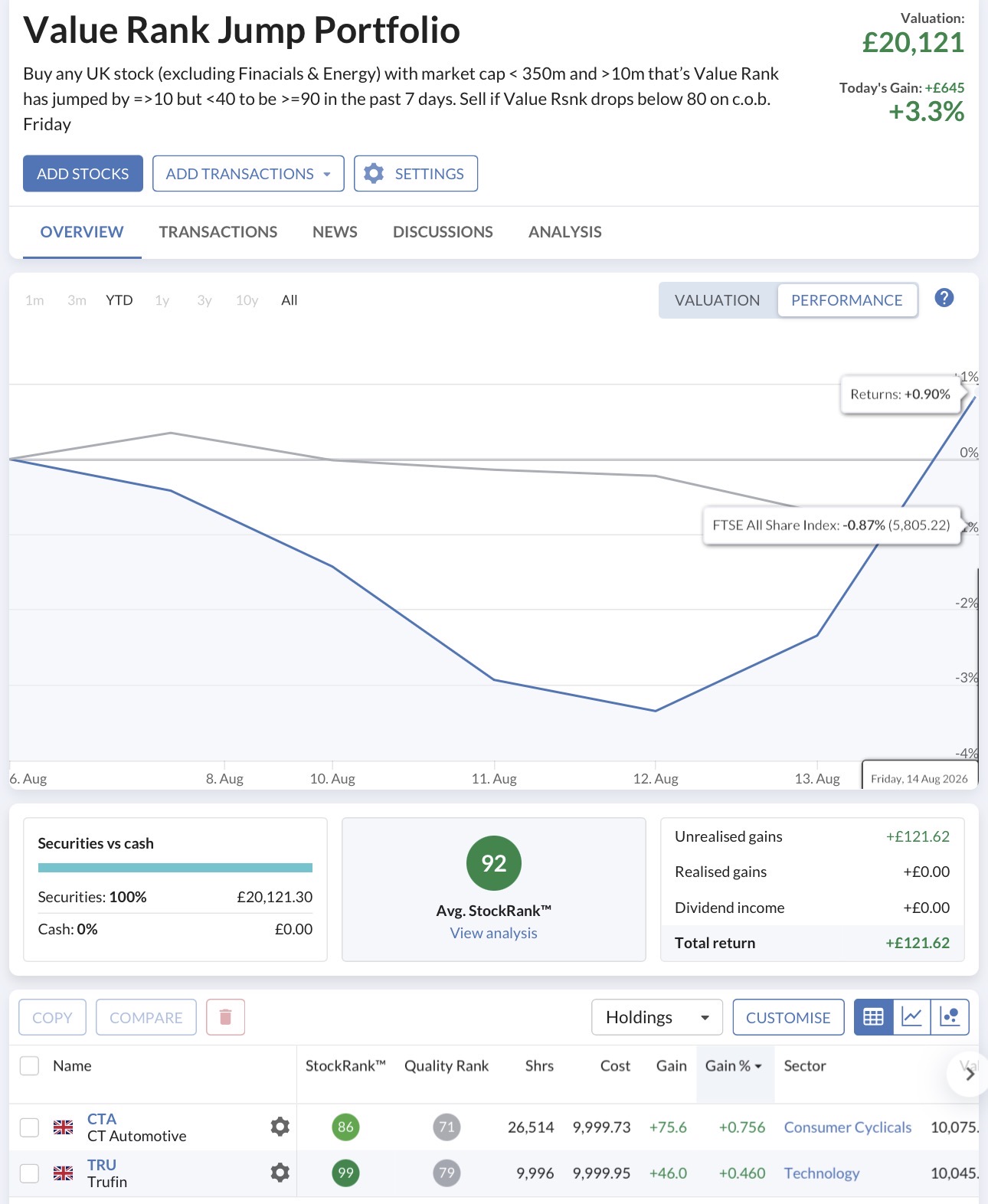
Task: Open the Holdings view dropdown
Action: coord(657,1017)
